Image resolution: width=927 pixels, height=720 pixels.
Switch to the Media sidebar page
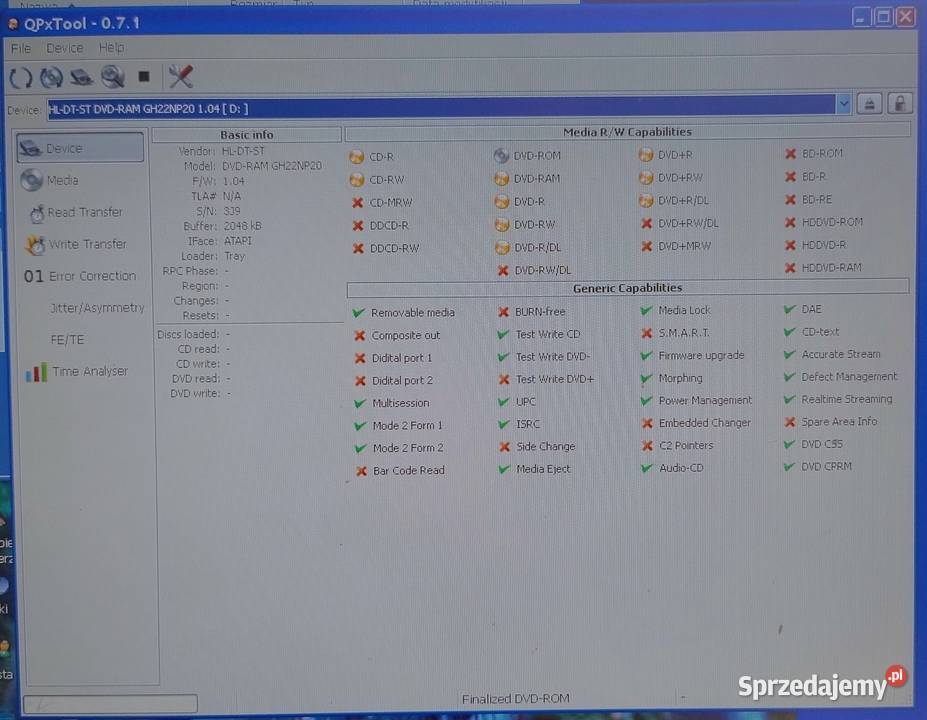click(x=62, y=181)
